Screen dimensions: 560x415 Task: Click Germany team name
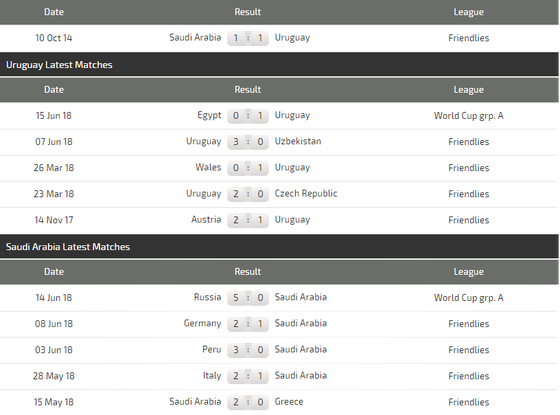pos(202,324)
